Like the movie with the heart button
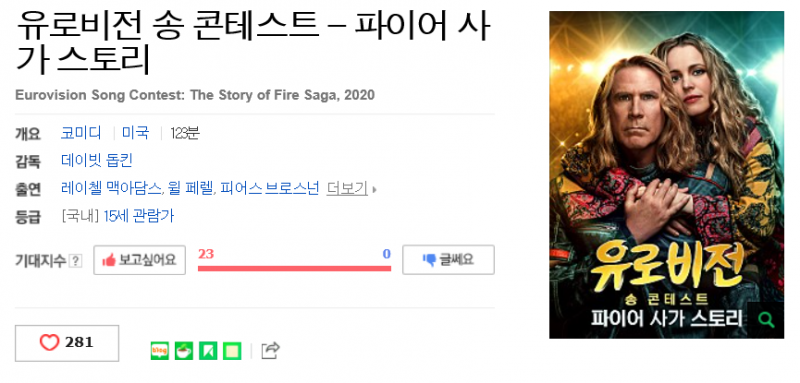Image resolution: width=800 pixels, height=383 pixels. coord(67,343)
